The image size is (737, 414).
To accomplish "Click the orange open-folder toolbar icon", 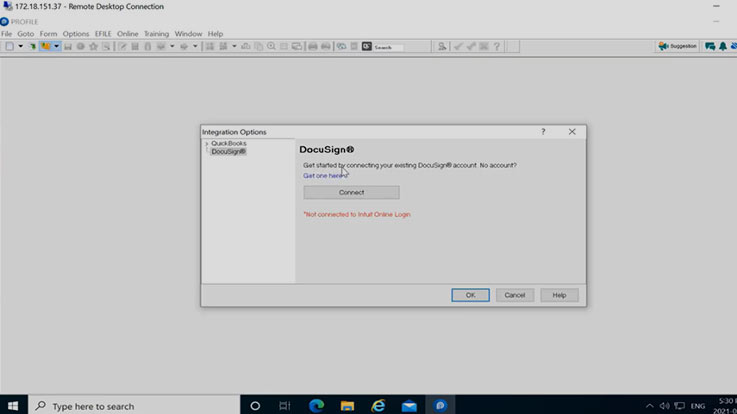I will (x=46, y=46).
